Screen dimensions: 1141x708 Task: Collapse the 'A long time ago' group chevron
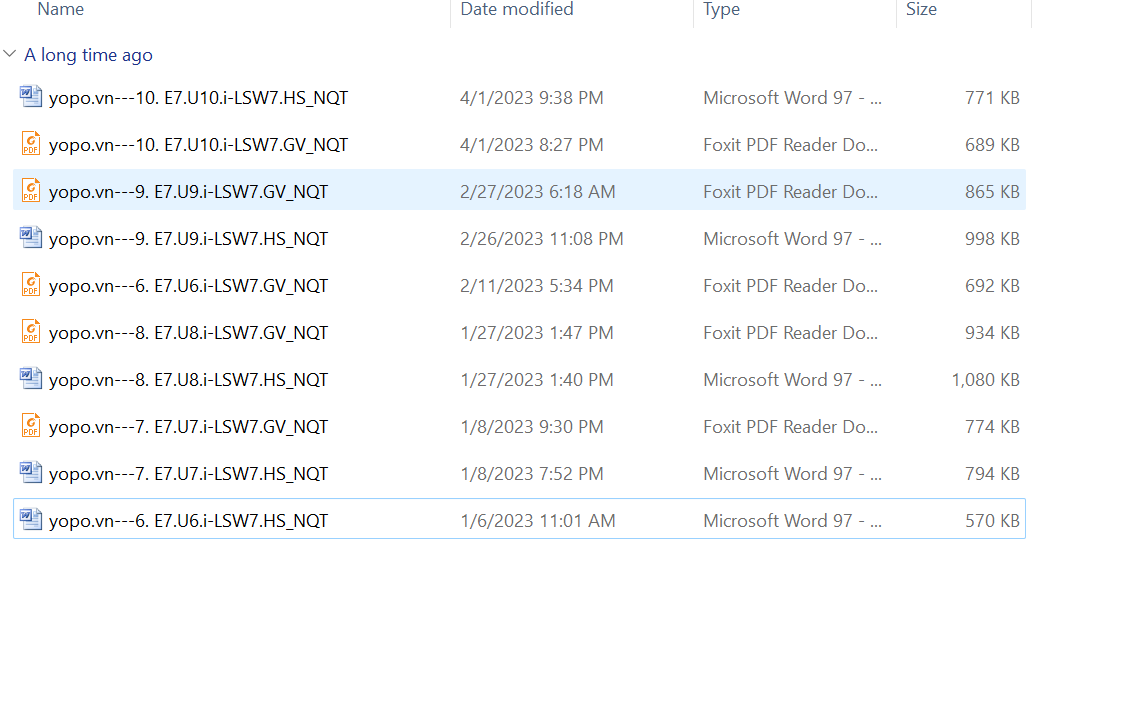(x=10, y=55)
